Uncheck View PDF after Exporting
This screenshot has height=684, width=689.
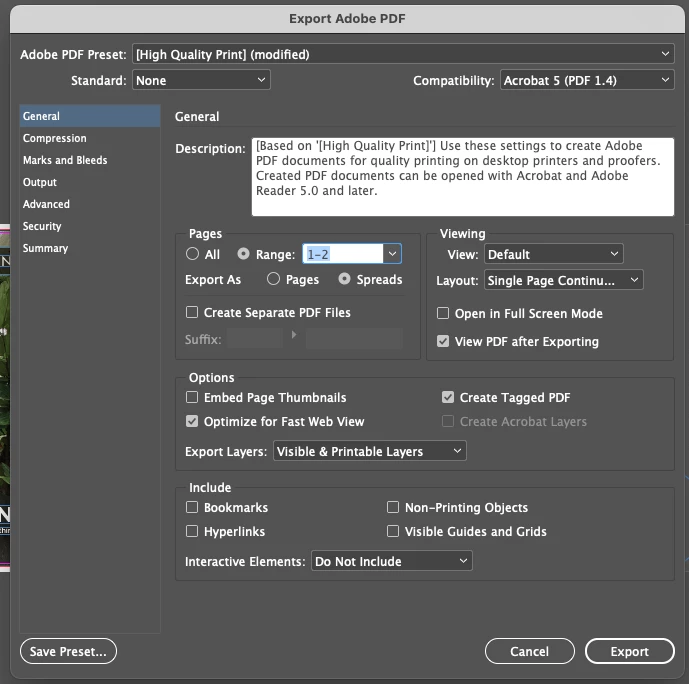point(443,341)
